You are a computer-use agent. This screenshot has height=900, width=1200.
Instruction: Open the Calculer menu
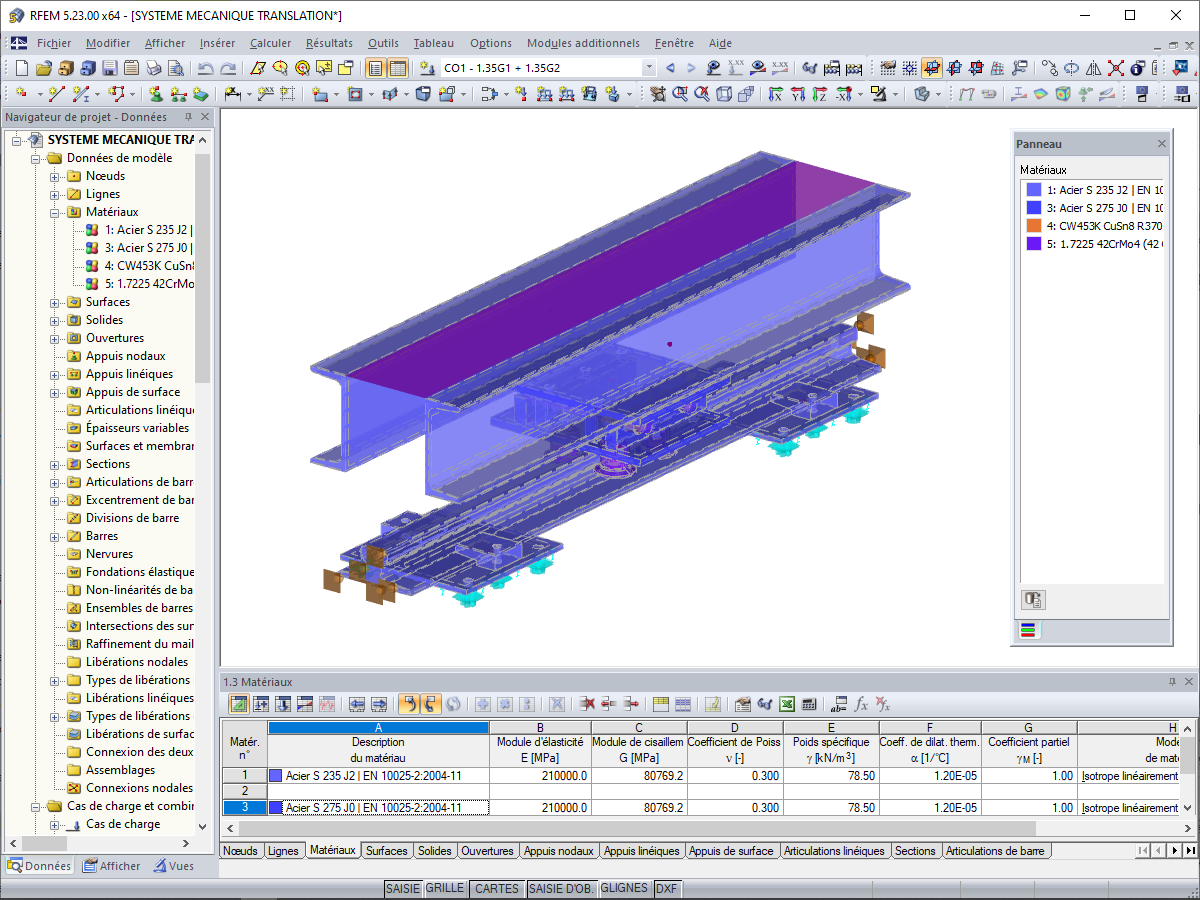tap(271, 43)
